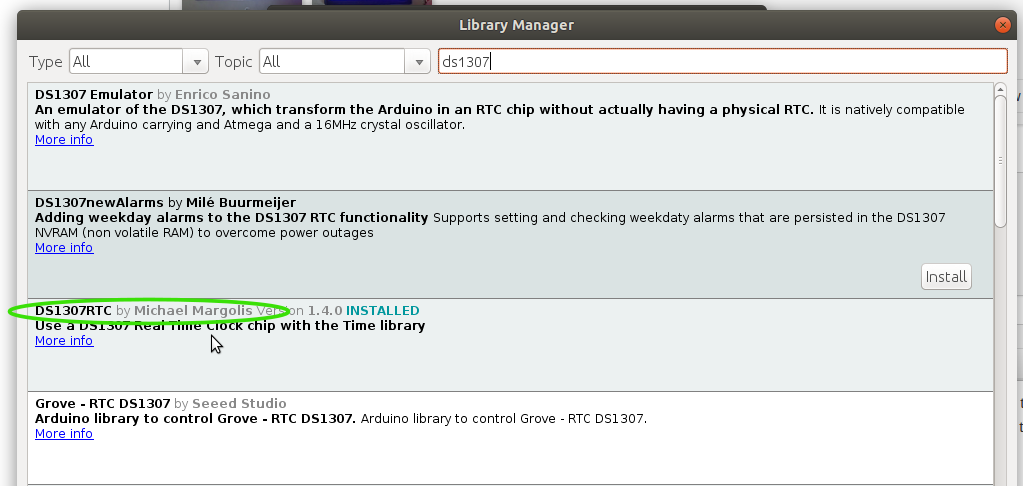Select the DS1307RTC library title

coord(73,311)
